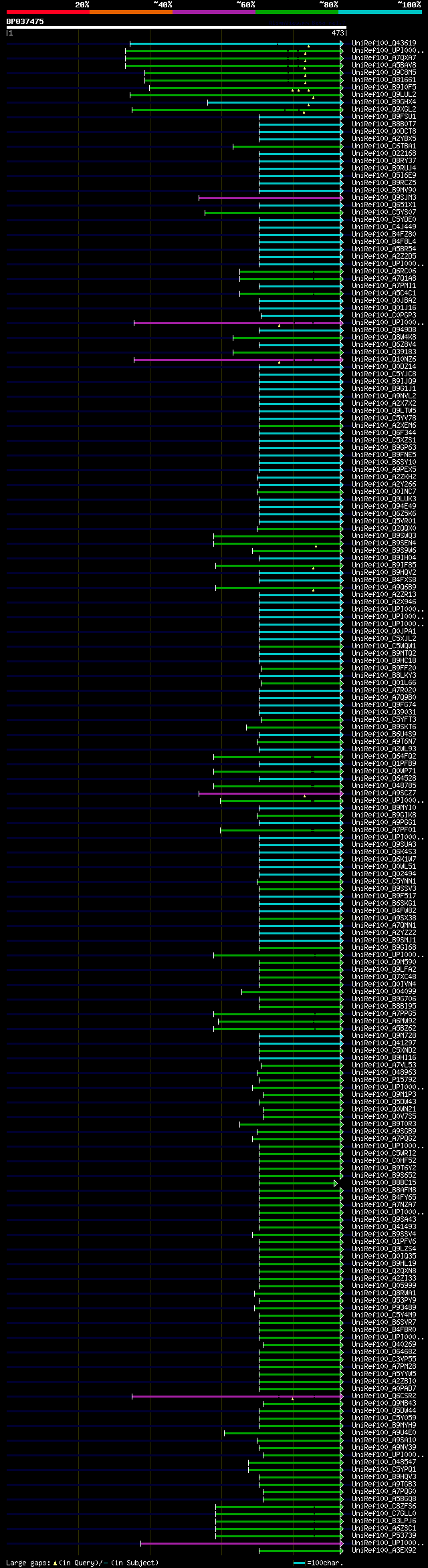428x1568 pixels.
Task: Select hit label UniRef100_A7Q1A8
Action: click(x=384, y=278)
